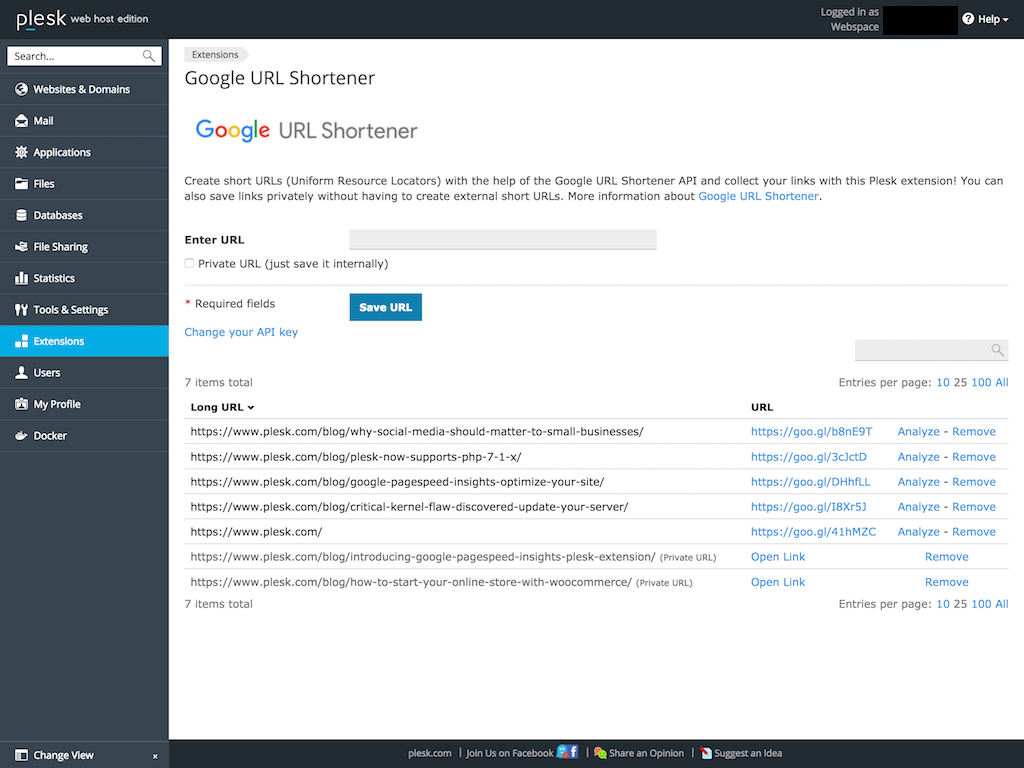Click the URL column header
This screenshot has width=1024, height=768.
[x=761, y=408]
